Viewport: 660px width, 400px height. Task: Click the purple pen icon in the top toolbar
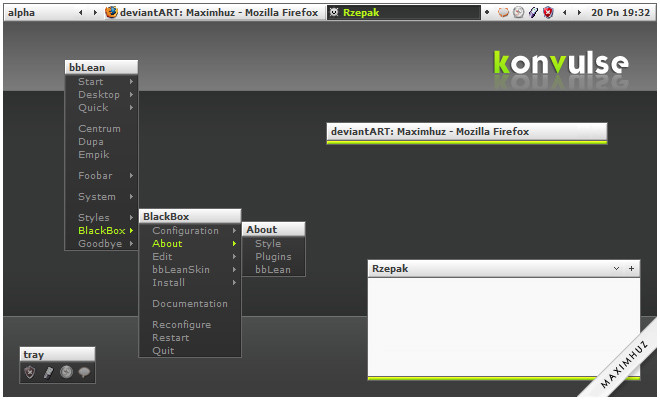point(533,13)
